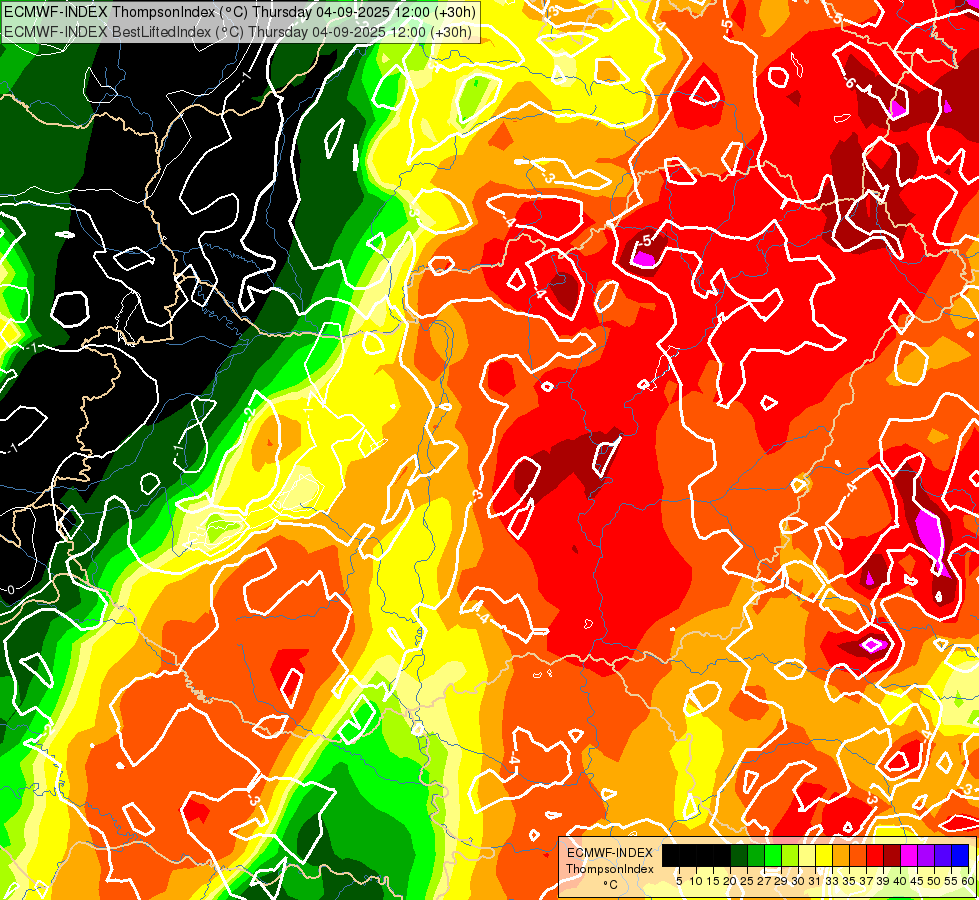Click the legend tick value '37'
The width and height of the screenshot is (979, 900).
pyautogui.click(x=866, y=881)
